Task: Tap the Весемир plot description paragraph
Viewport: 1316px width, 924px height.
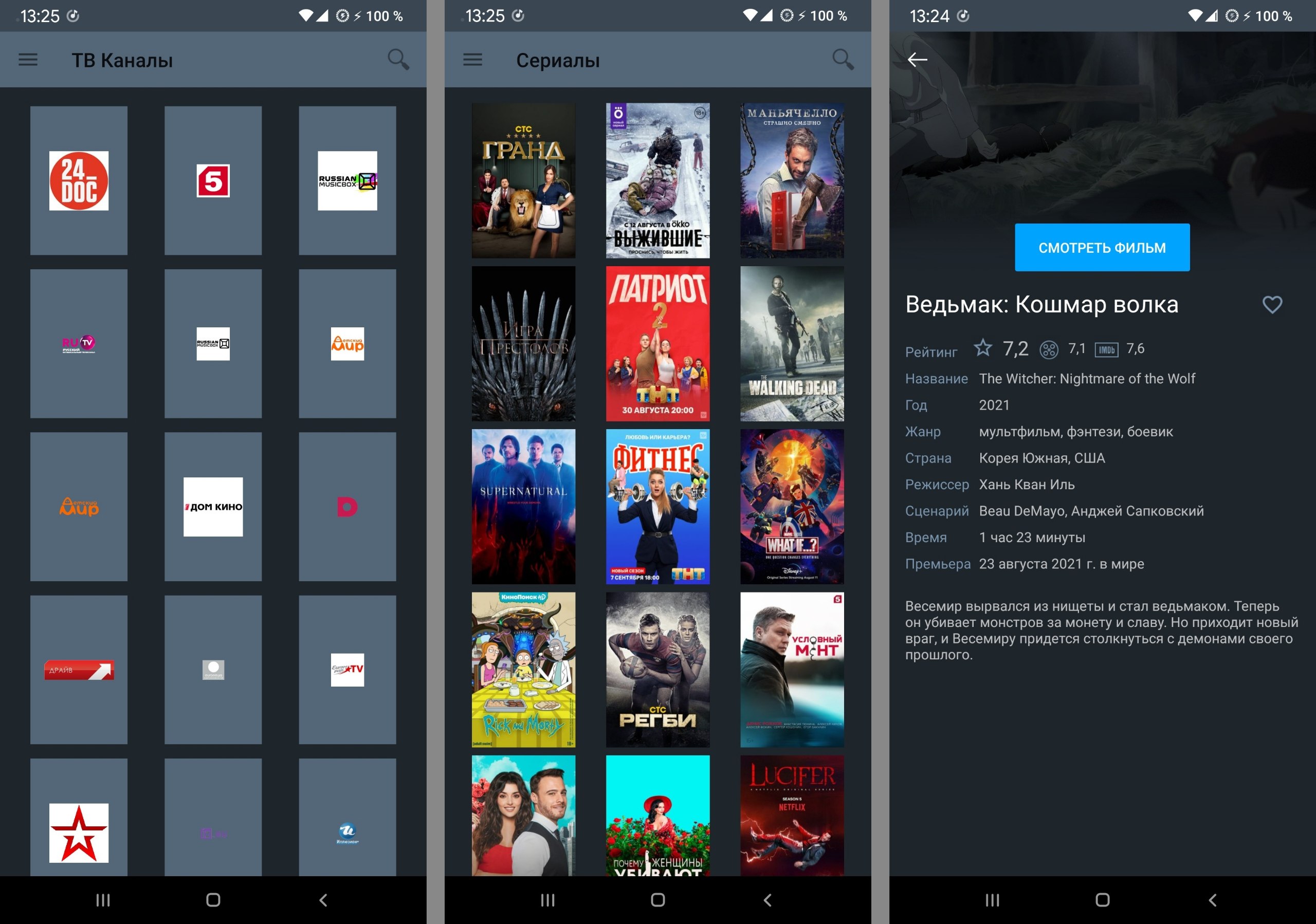Action: click(1102, 630)
